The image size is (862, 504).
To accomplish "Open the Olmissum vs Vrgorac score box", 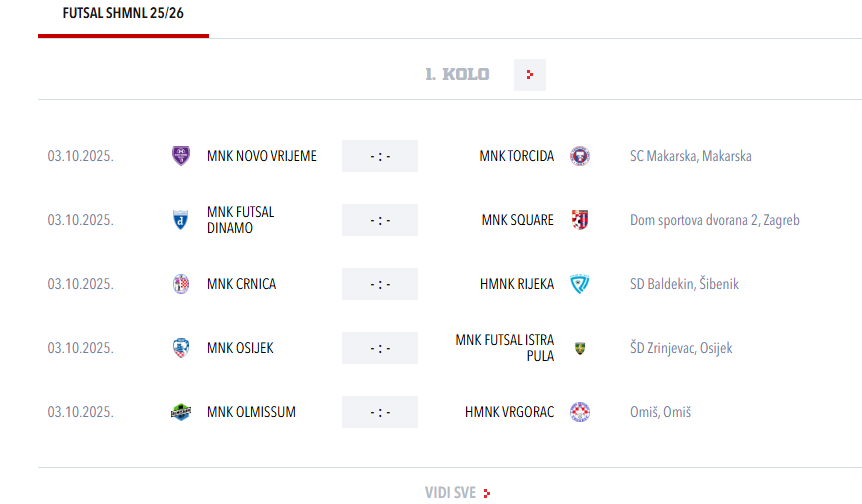I will click(x=380, y=412).
